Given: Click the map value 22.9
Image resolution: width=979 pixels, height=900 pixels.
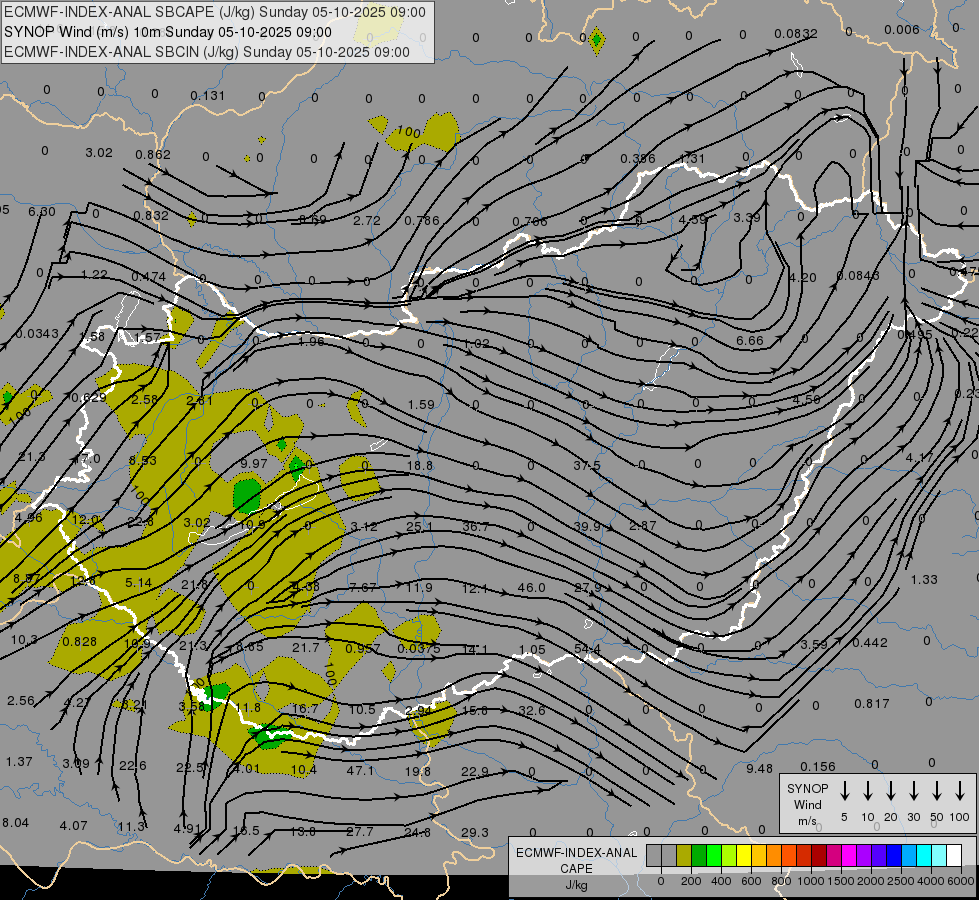Looking at the screenshot, I should coord(475,772).
